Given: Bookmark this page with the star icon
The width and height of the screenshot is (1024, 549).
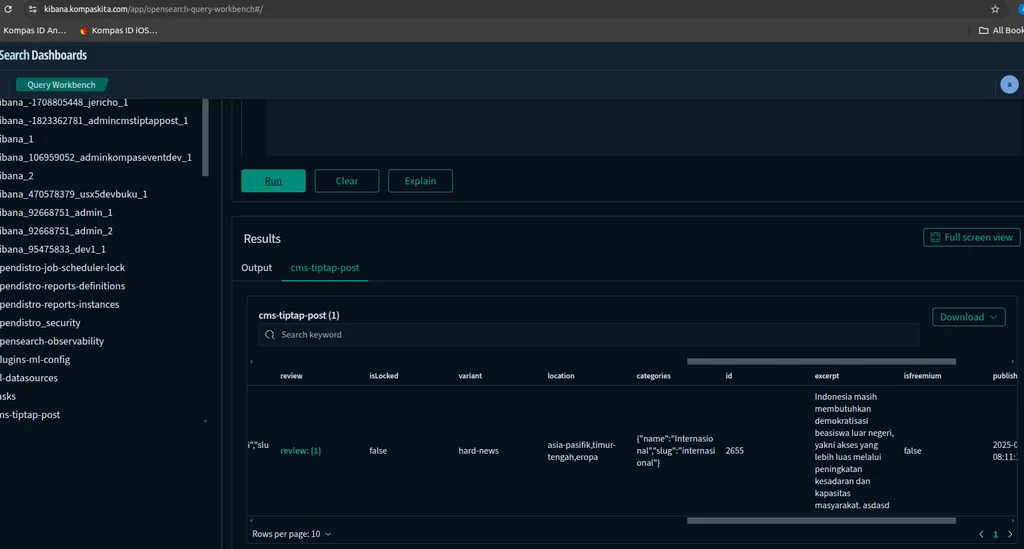Looking at the screenshot, I should tap(995, 9).
